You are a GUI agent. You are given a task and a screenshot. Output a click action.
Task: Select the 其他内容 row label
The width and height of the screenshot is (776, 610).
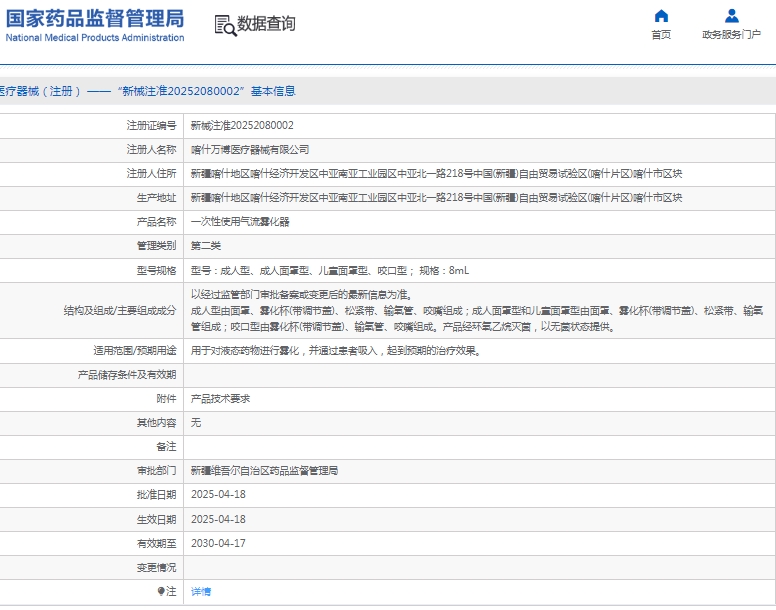tap(156, 422)
